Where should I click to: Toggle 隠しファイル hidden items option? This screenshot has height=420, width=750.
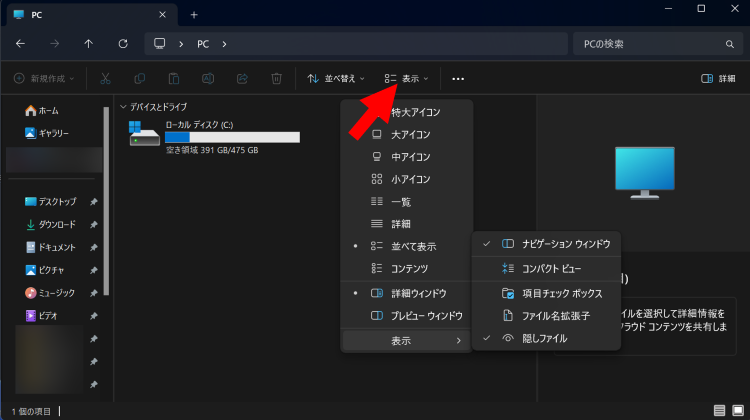[546, 338]
